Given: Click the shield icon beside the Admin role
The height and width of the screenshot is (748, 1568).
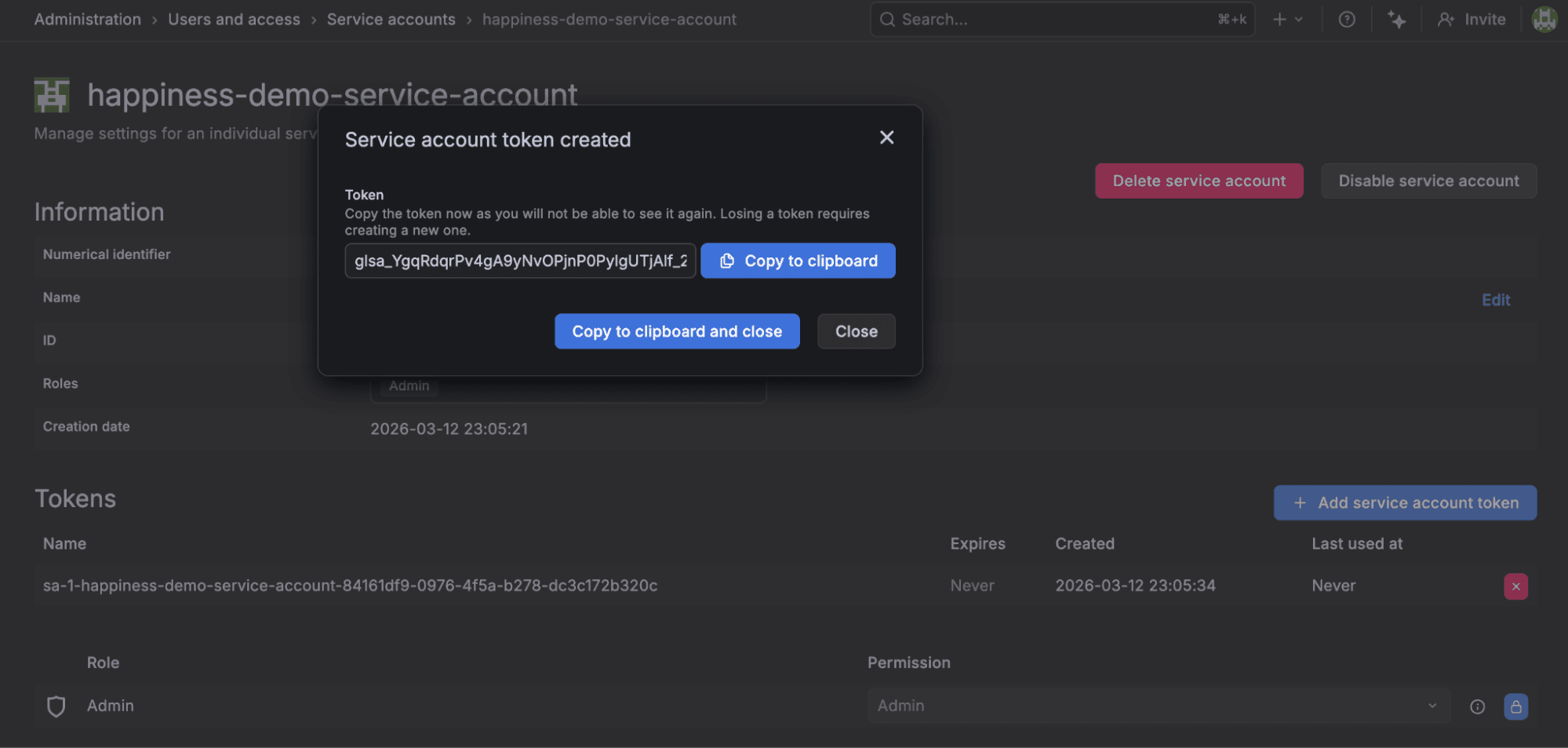Looking at the screenshot, I should click(x=56, y=706).
